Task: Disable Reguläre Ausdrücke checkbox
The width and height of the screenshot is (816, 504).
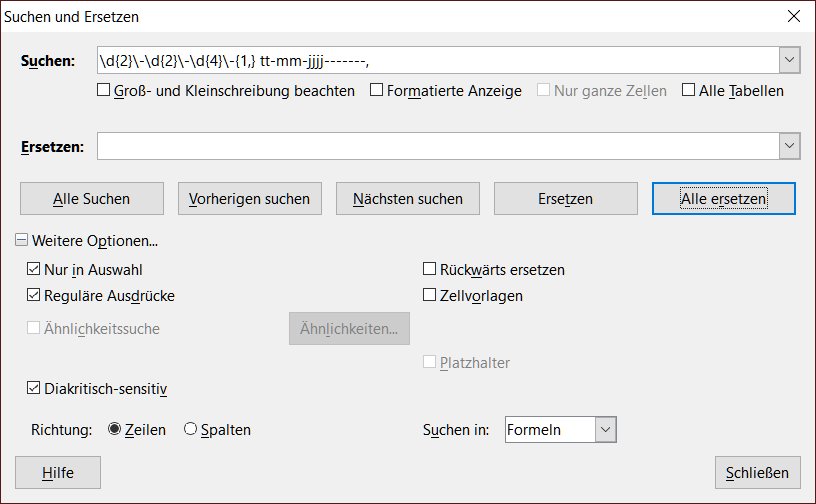Action: (x=33, y=295)
